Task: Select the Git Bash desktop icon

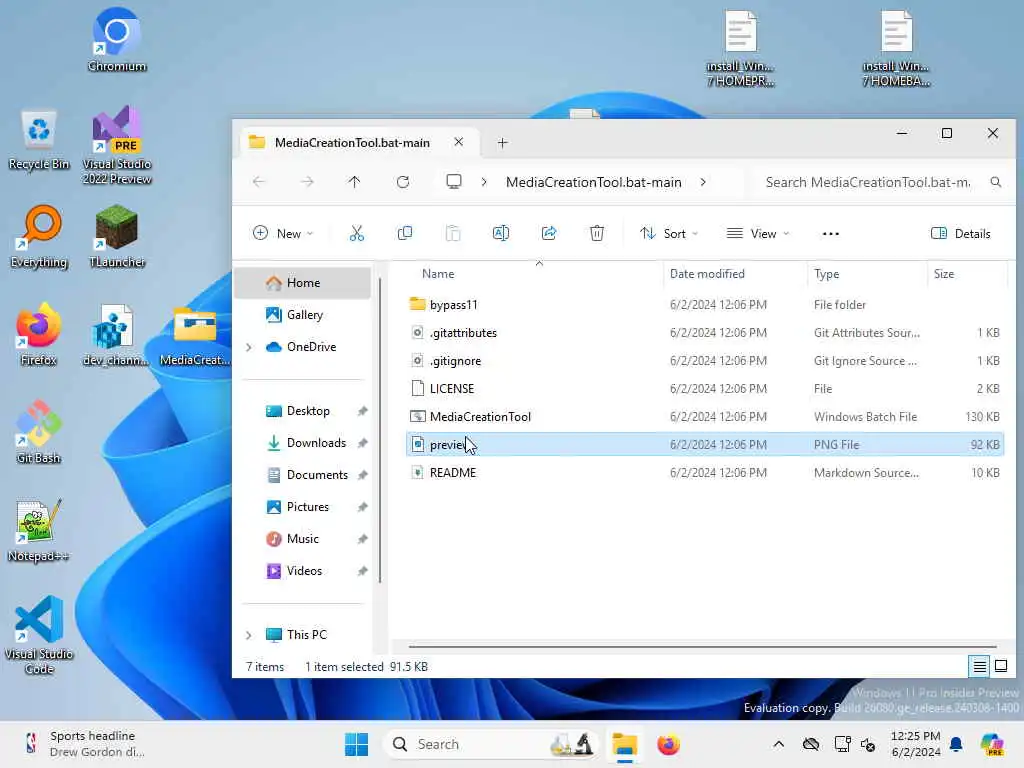Action: 39,432
